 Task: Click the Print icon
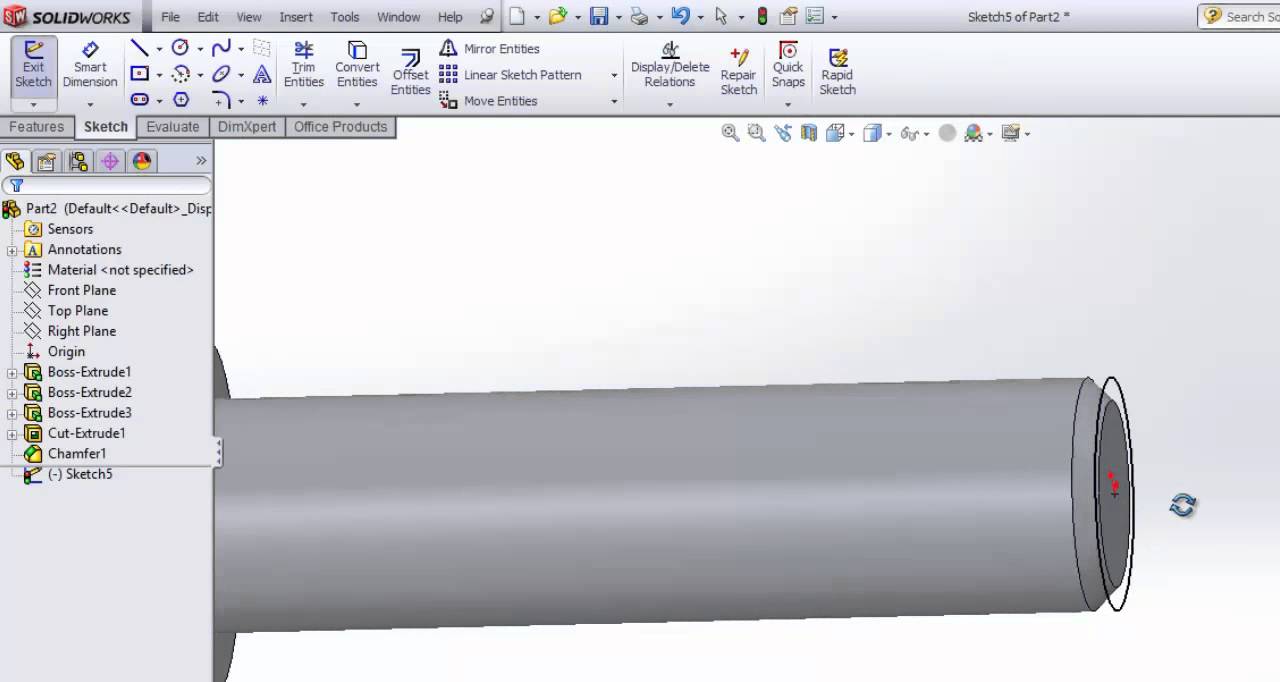(x=639, y=16)
